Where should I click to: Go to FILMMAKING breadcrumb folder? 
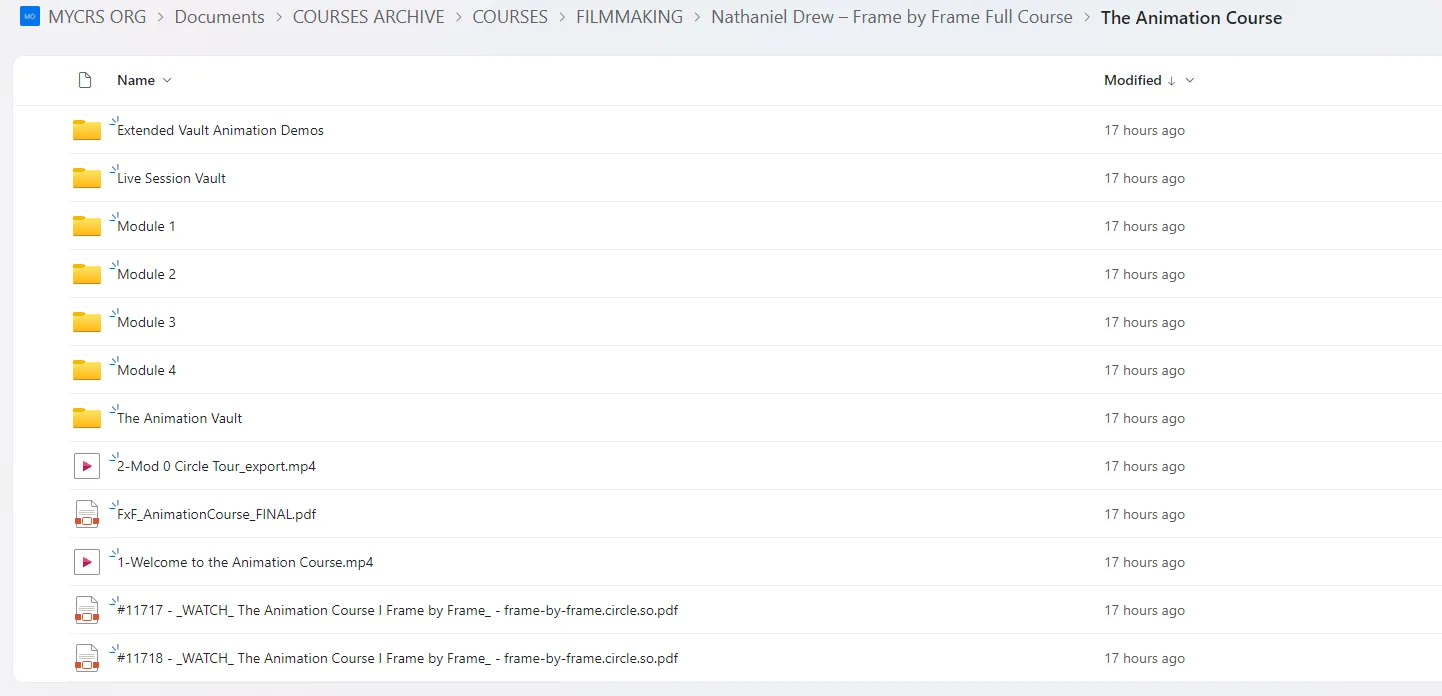(x=629, y=17)
